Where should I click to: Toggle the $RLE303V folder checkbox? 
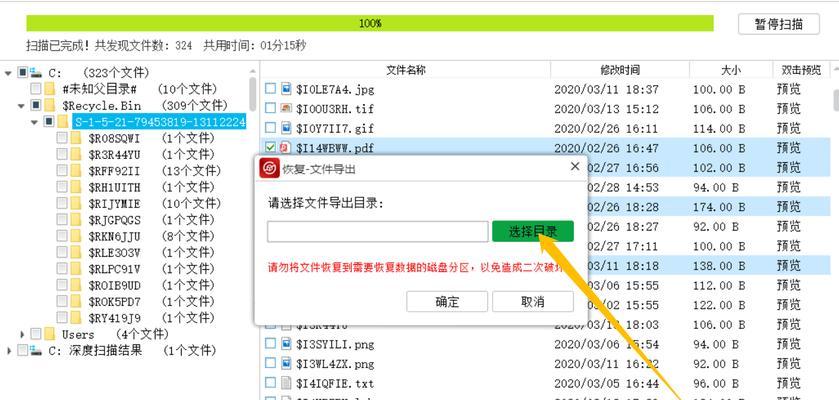pos(62,252)
